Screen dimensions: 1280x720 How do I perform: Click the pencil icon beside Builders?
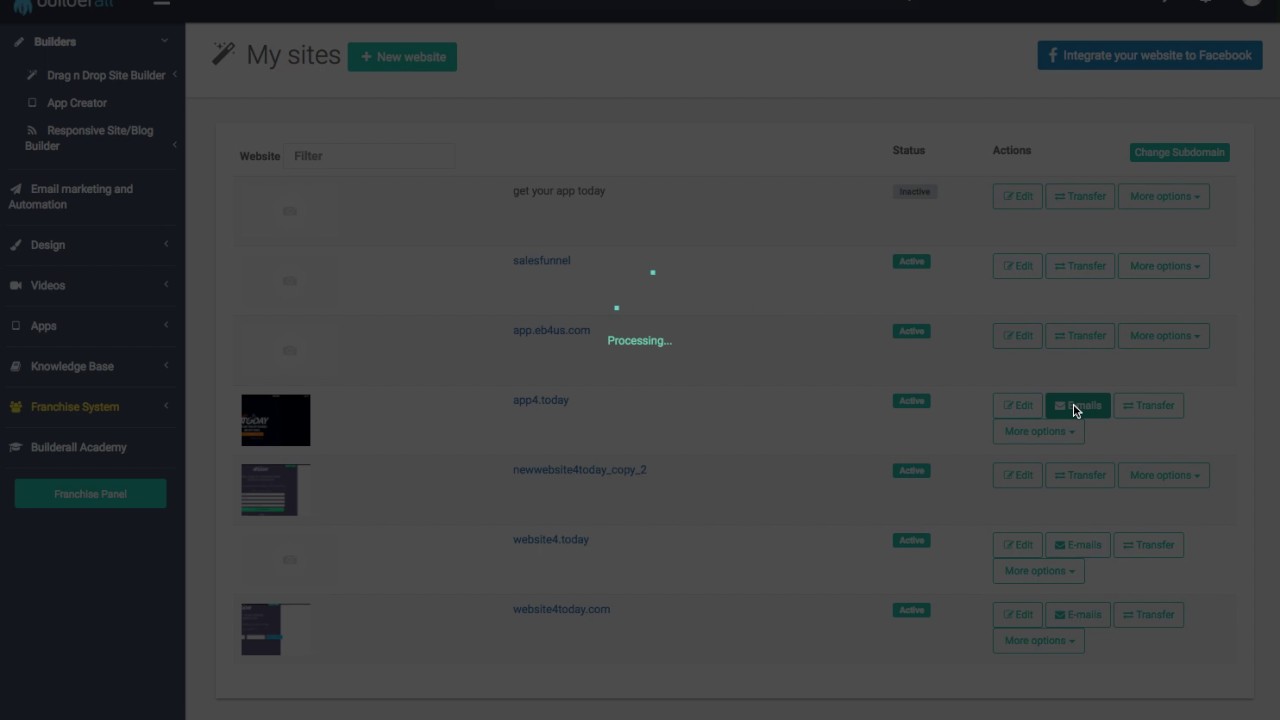[x=19, y=42]
